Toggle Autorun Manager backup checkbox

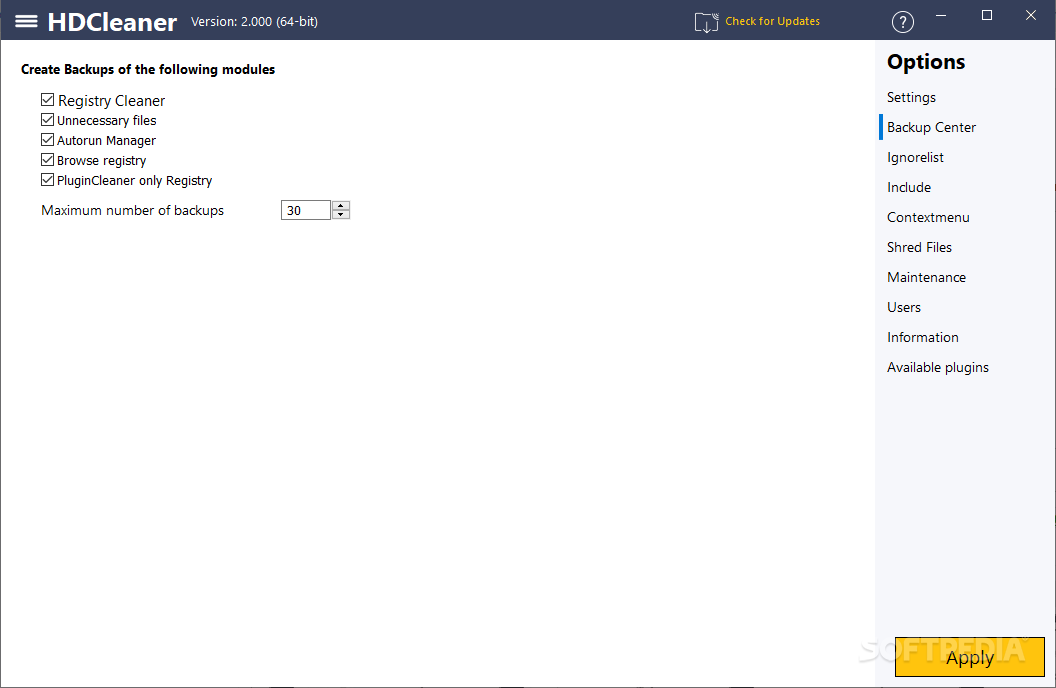coord(47,140)
